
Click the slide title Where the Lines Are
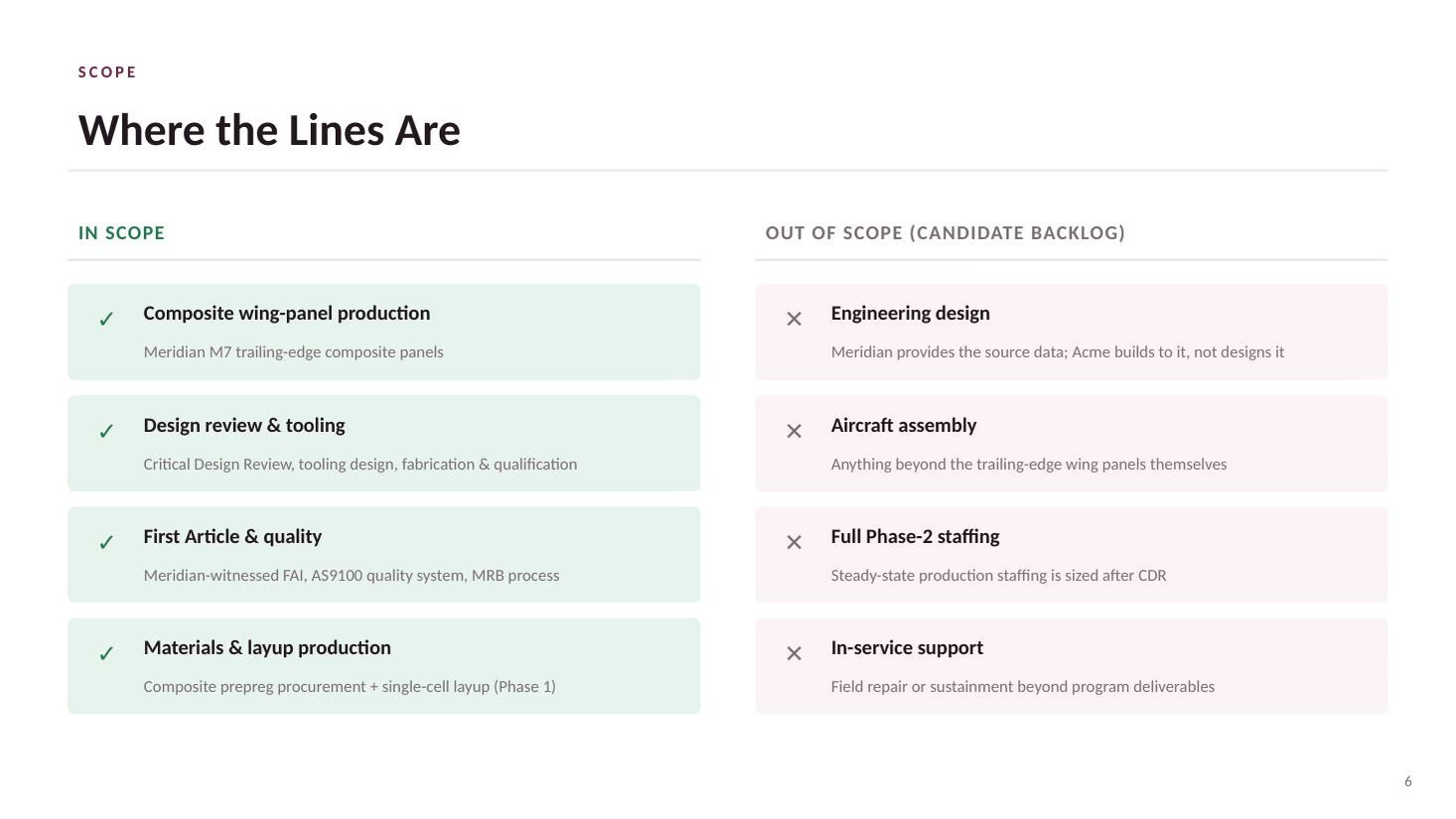click(x=269, y=130)
